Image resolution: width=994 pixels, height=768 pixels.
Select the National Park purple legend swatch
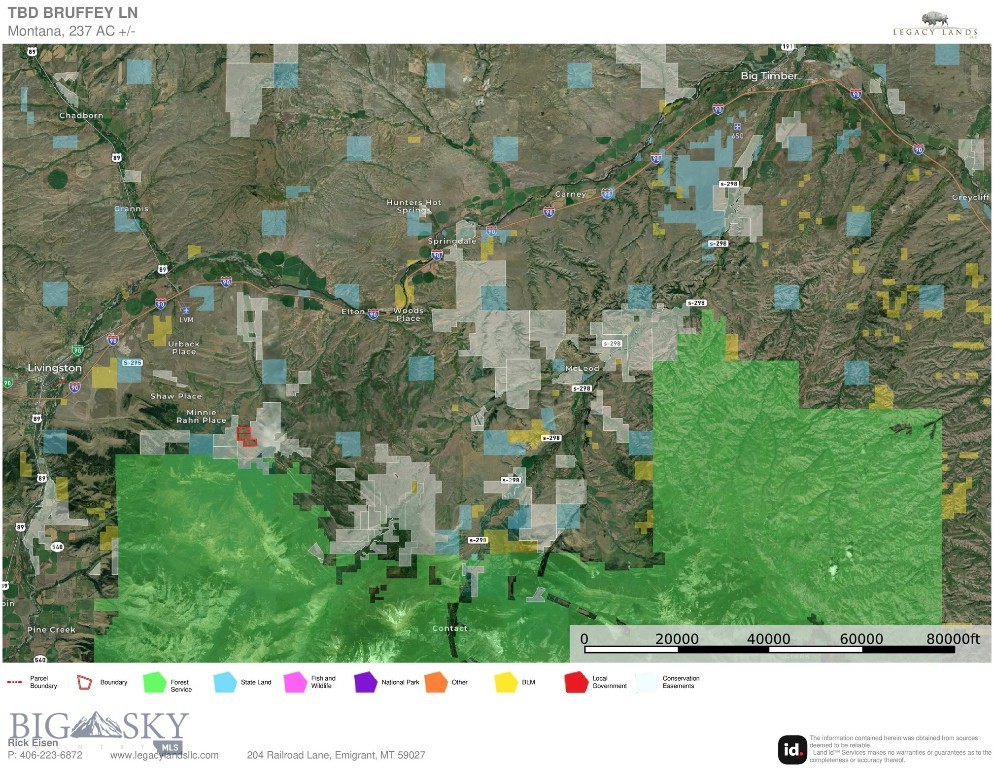tap(364, 682)
